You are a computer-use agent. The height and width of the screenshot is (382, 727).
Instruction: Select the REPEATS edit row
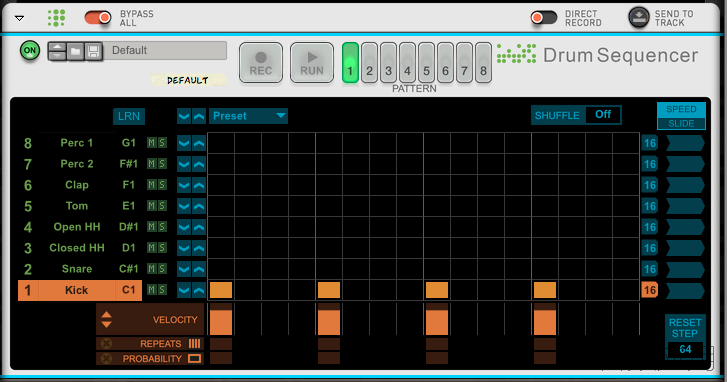[150, 344]
